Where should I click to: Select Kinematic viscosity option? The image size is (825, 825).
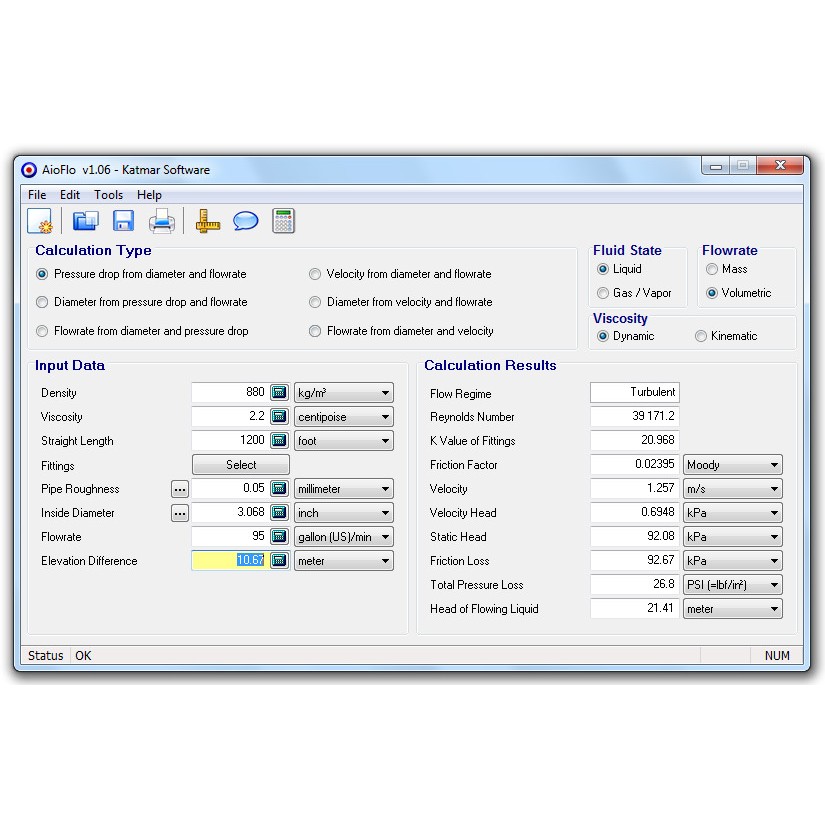pos(726,336)
